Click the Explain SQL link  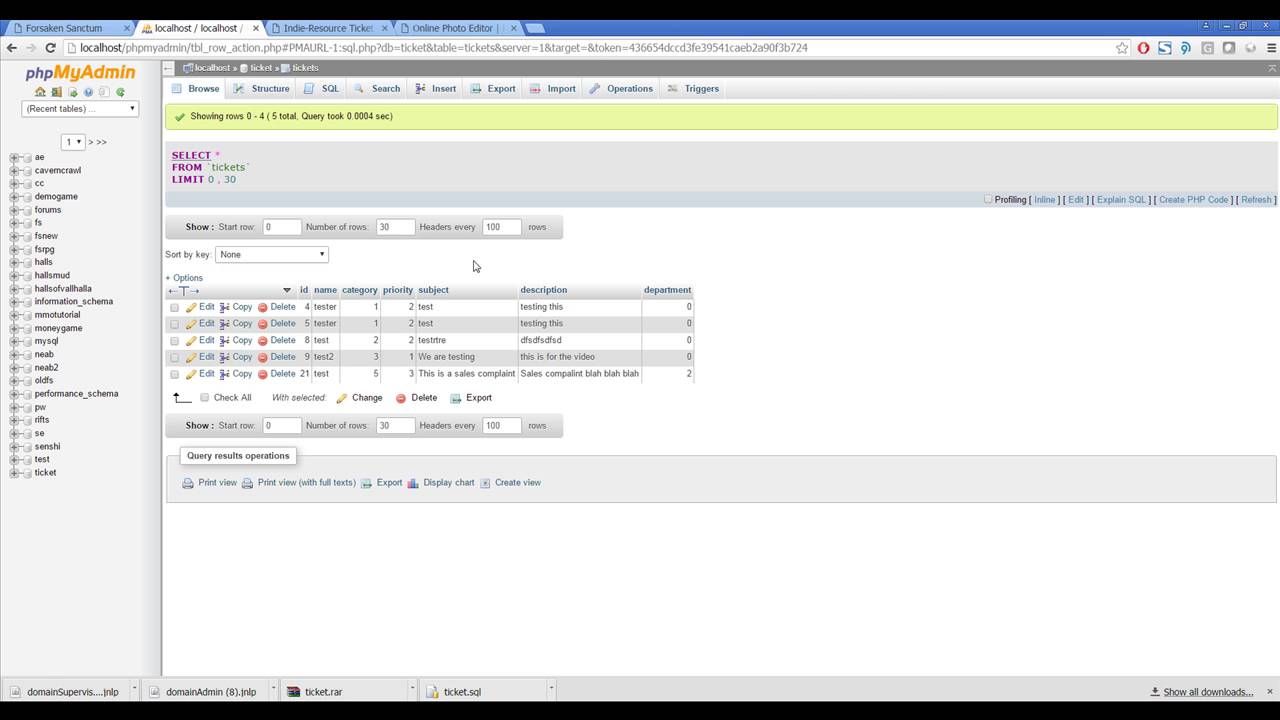[1122, 200]
